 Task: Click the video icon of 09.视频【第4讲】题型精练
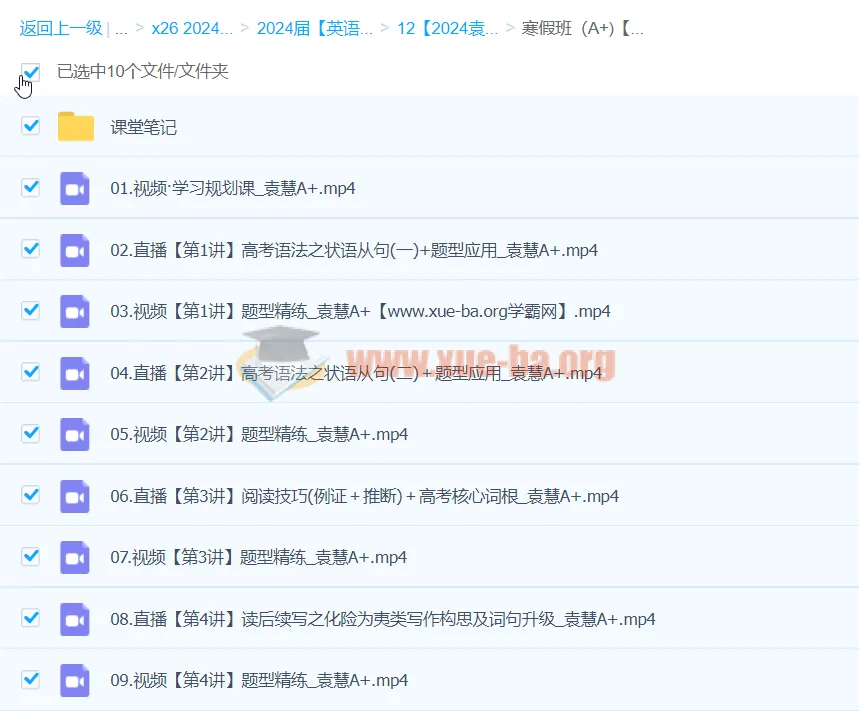tap(74, 679)
